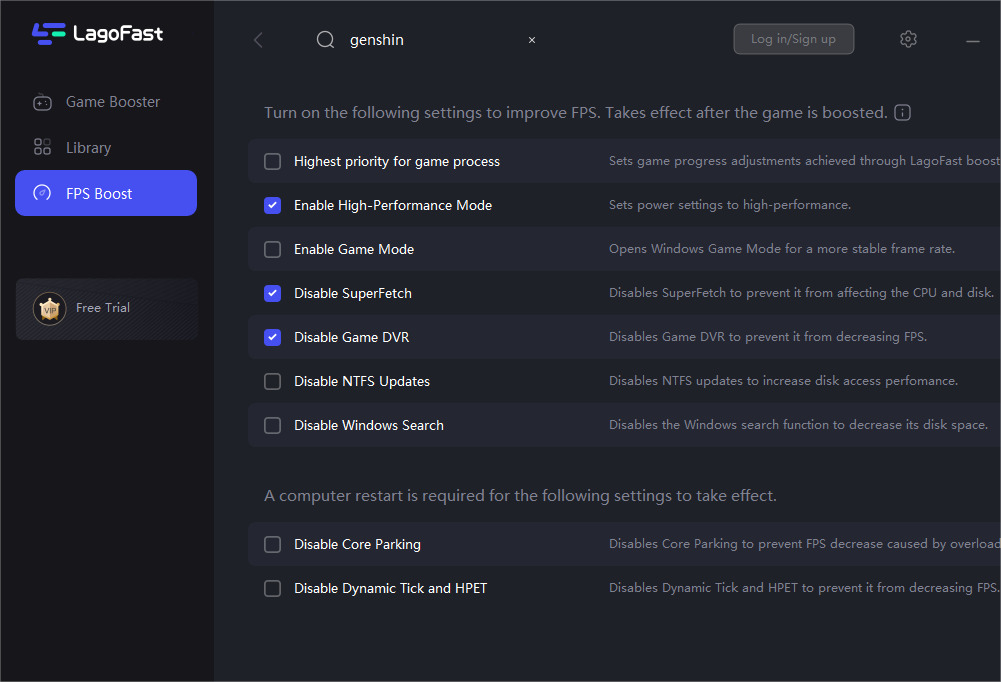Image resolution: width=1001 pixels, height=682 pixels.
Task: Click the VIP badge icon
Action: click(x=49, y=308)
